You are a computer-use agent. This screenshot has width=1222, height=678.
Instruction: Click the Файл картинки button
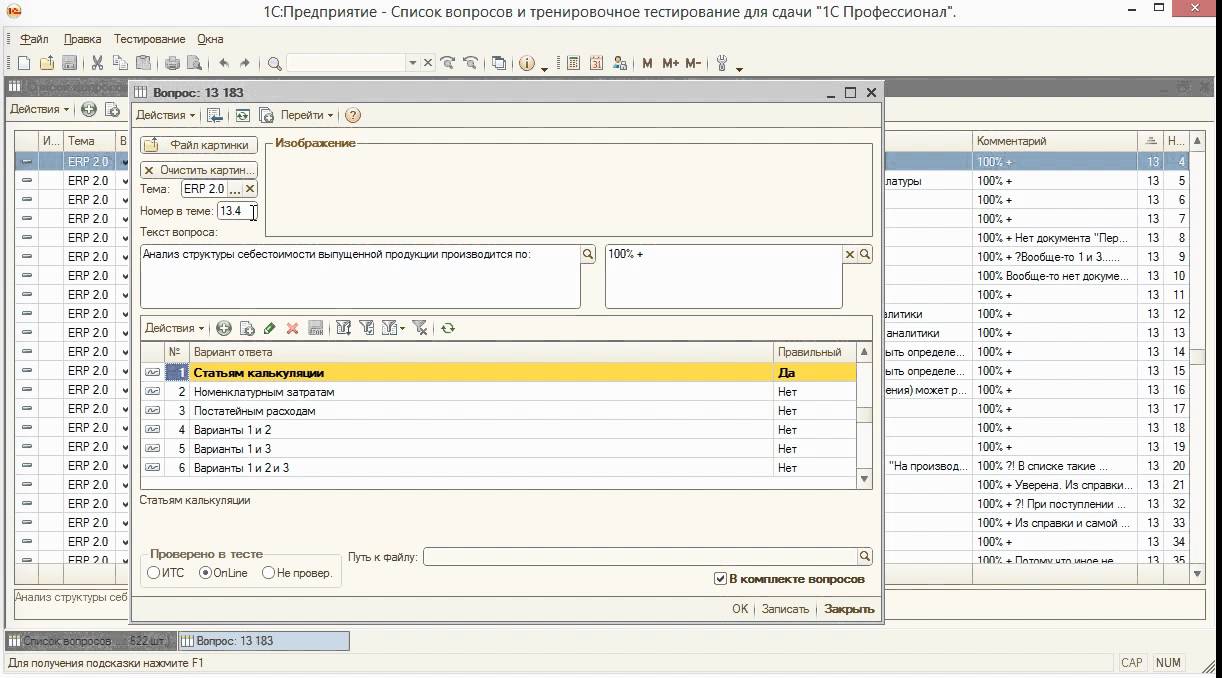(199, 145)
